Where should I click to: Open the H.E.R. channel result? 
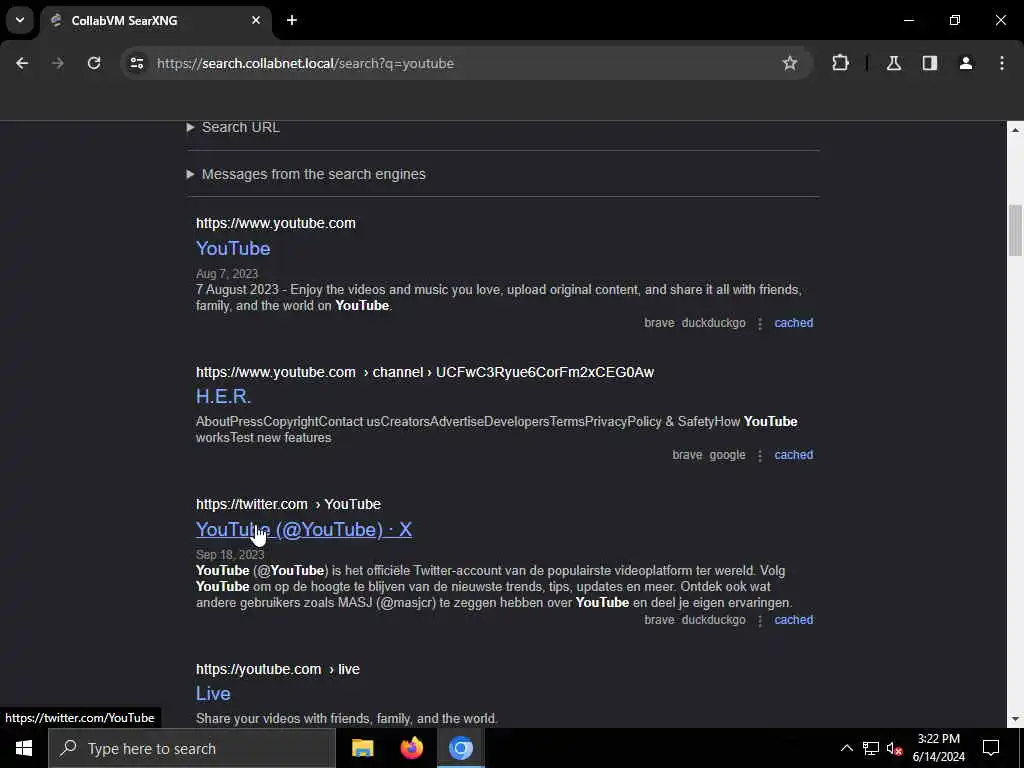click(x=223, y=396)
